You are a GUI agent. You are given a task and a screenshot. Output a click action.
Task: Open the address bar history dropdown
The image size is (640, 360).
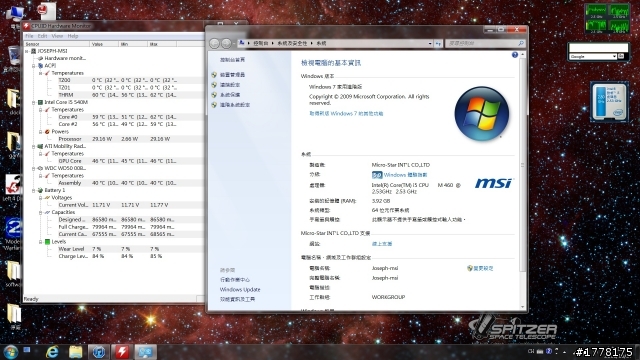(430, 43)
